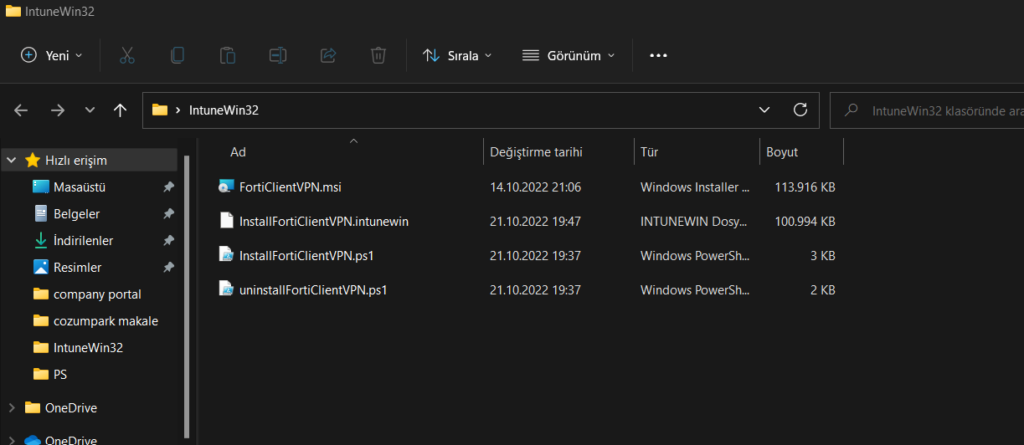Click the FortiClientVPN.msi installer icon
Viewport: 1024px width, 445px height.
[x=226, y=187]
